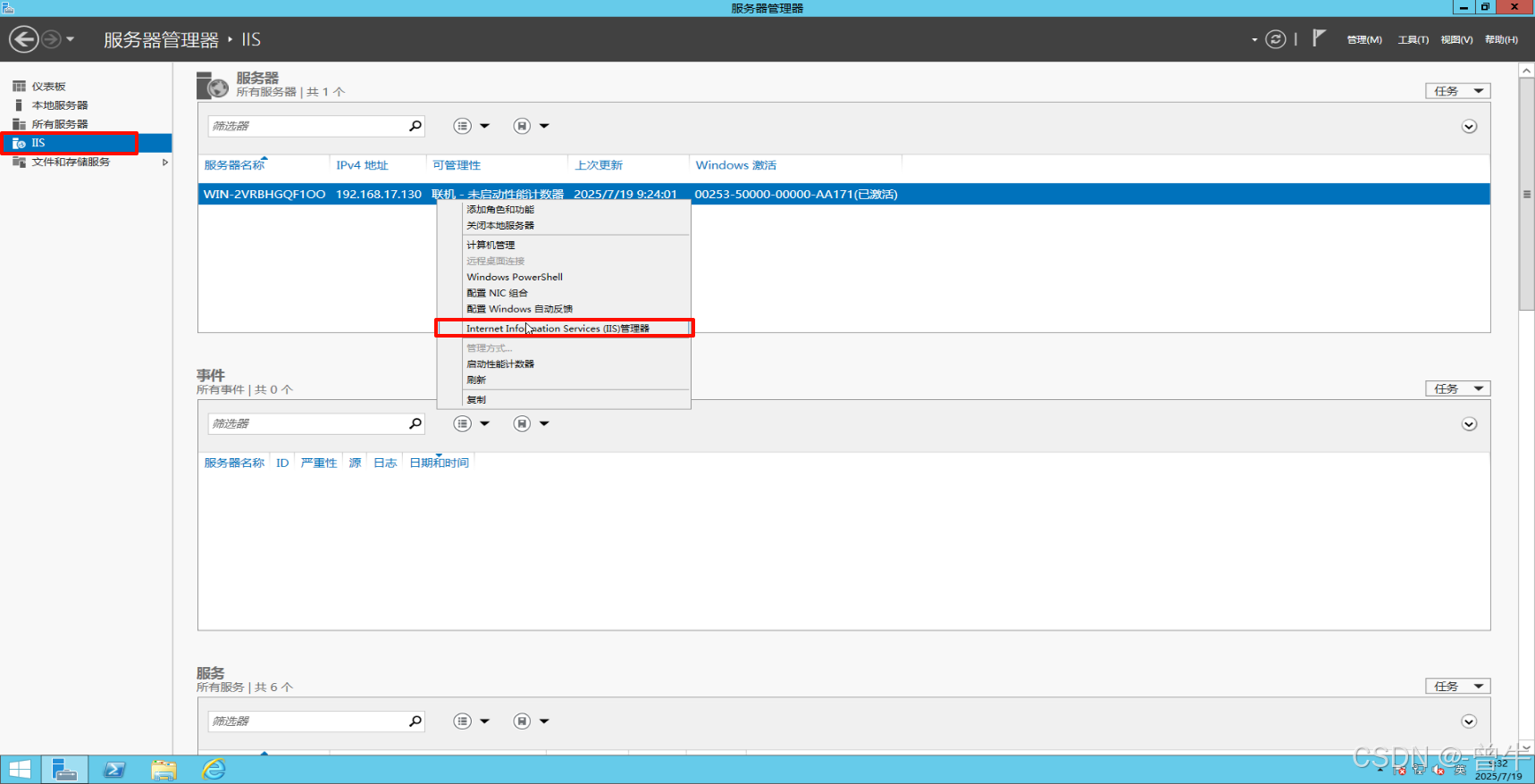Click the search magnifier in events filter
Viewport: 1535px width, 784px height.
(x=415, y=423)
